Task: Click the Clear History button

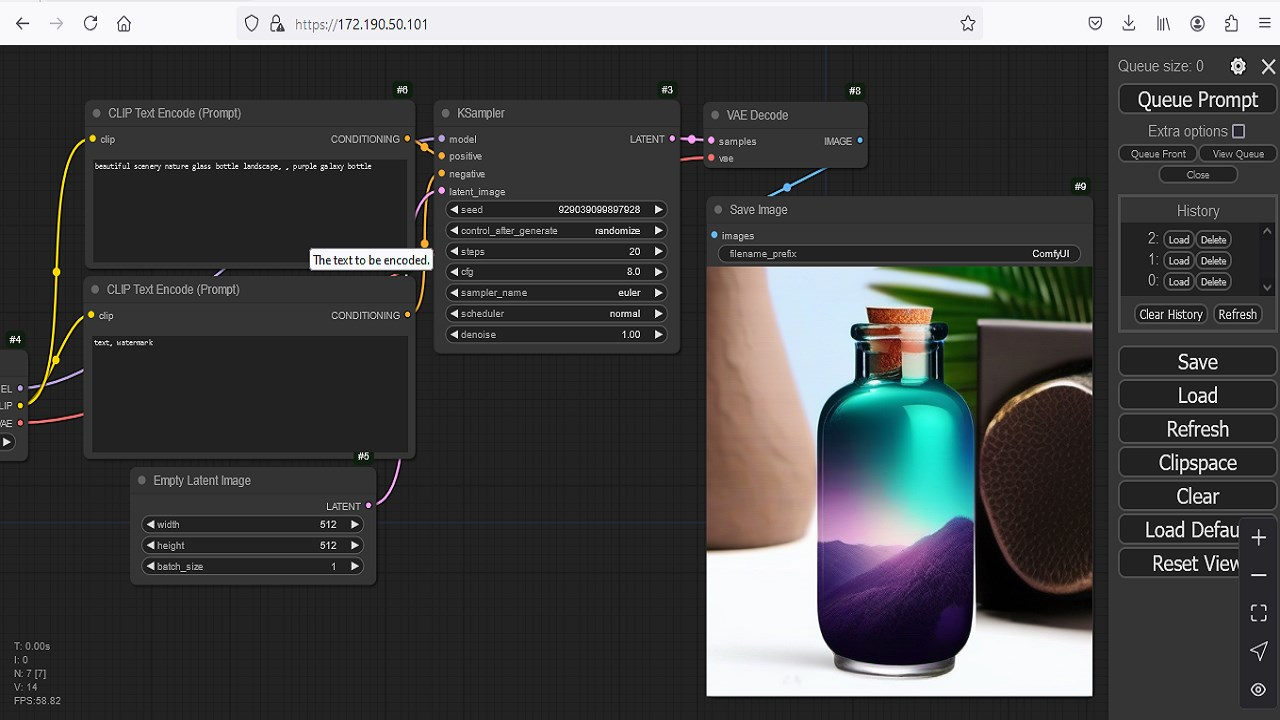Action: [x=1170, y=314]
